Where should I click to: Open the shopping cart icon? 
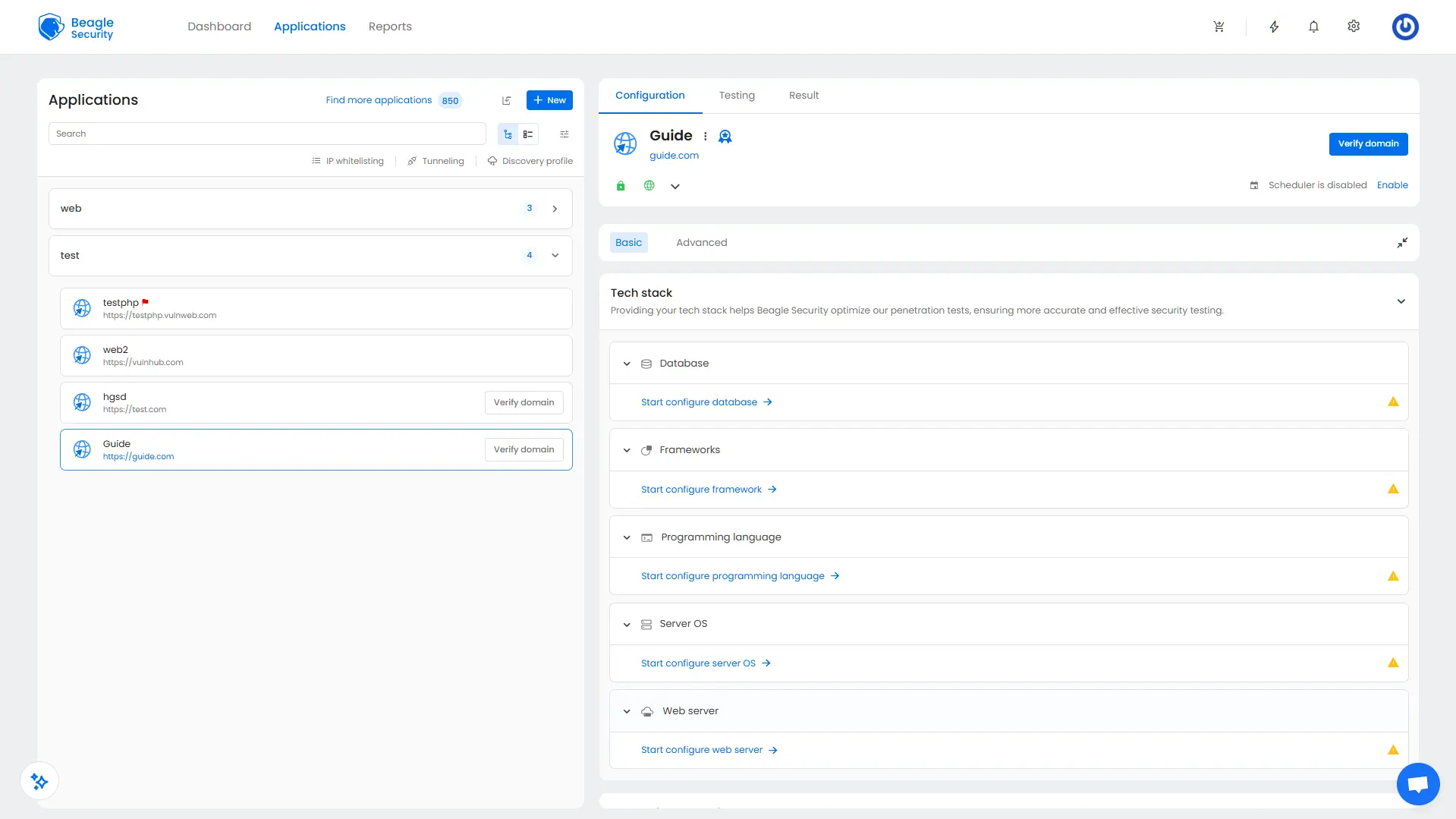[1219, 27]
